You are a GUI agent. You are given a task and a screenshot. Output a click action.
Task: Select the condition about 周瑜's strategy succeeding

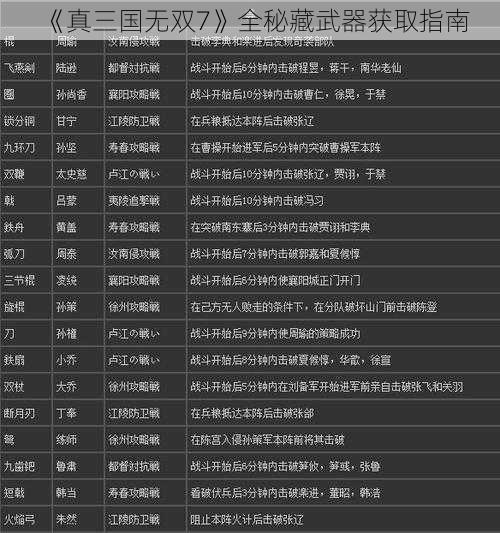pos(275,333)
